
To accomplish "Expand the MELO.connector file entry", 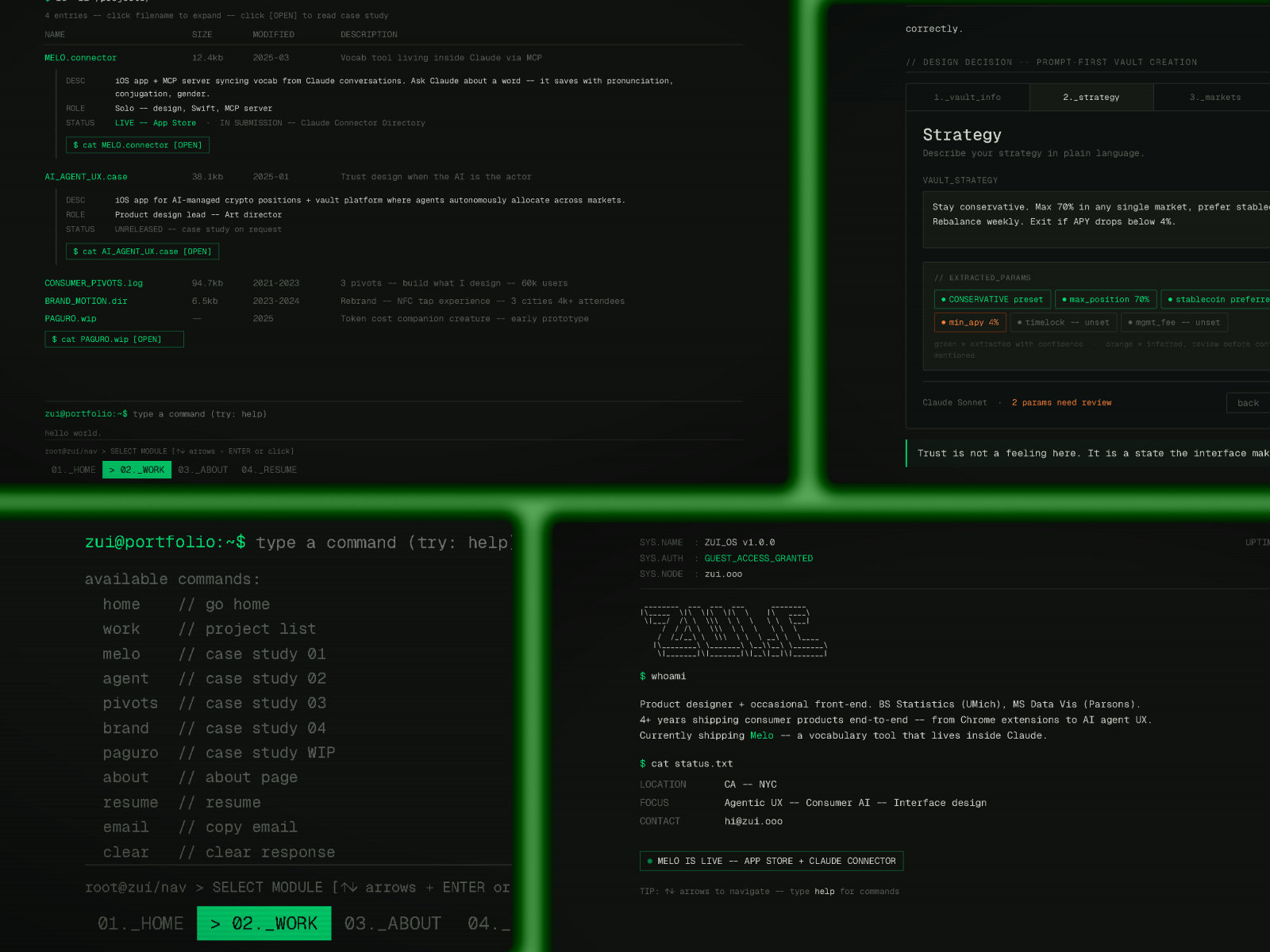I will coord(80,58).
